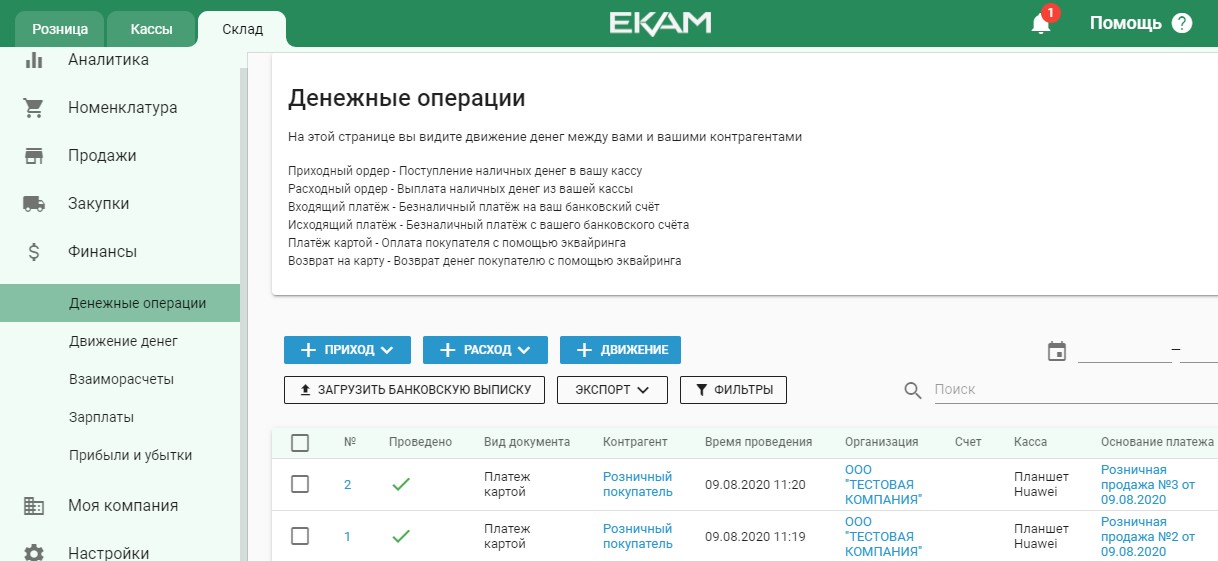
Task: Click the Финансы dollar sign icon
Action: 34,252
